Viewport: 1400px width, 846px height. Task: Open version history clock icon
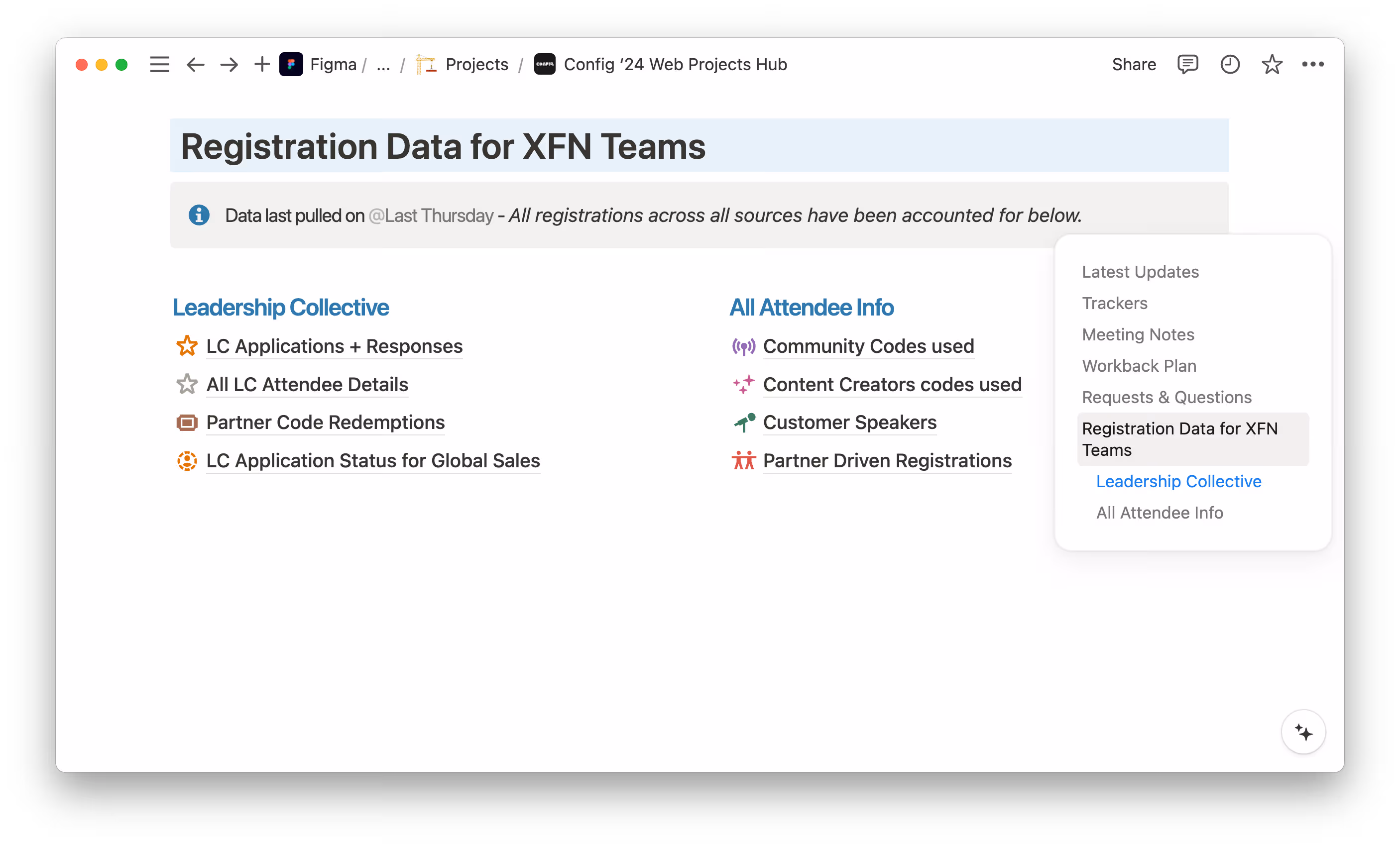(1230, 64)
